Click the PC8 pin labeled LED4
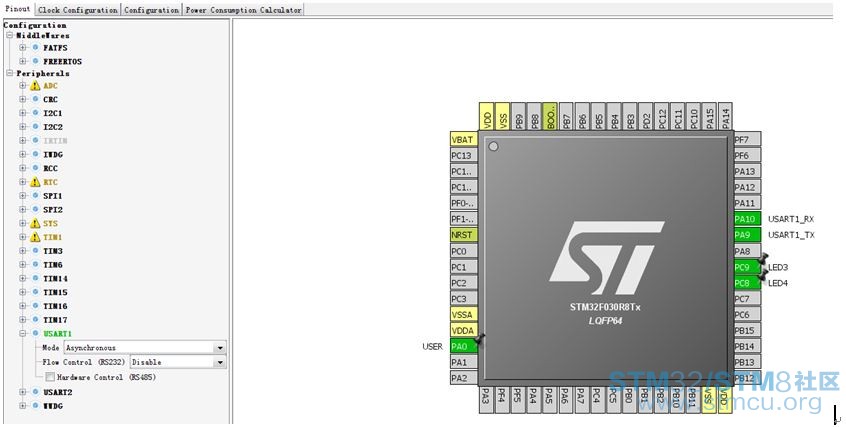Image resolution: width=846 pixels, height=427 pixels. coord(747,282)
